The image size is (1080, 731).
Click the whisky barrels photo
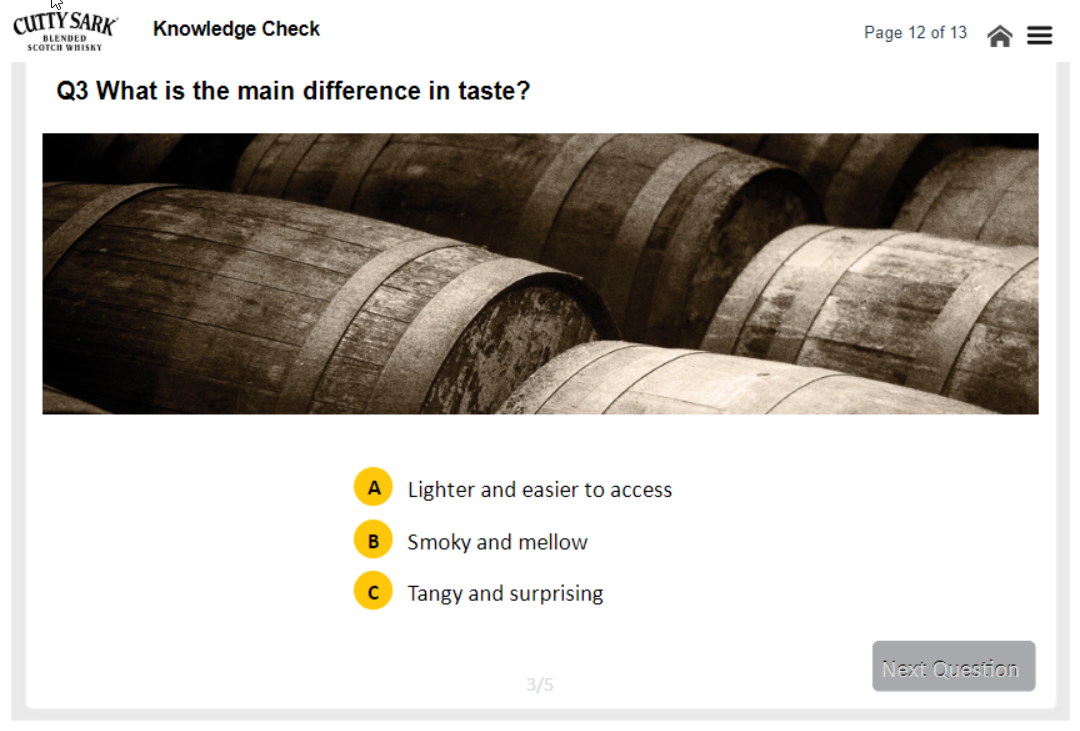[x=540, y=273]
